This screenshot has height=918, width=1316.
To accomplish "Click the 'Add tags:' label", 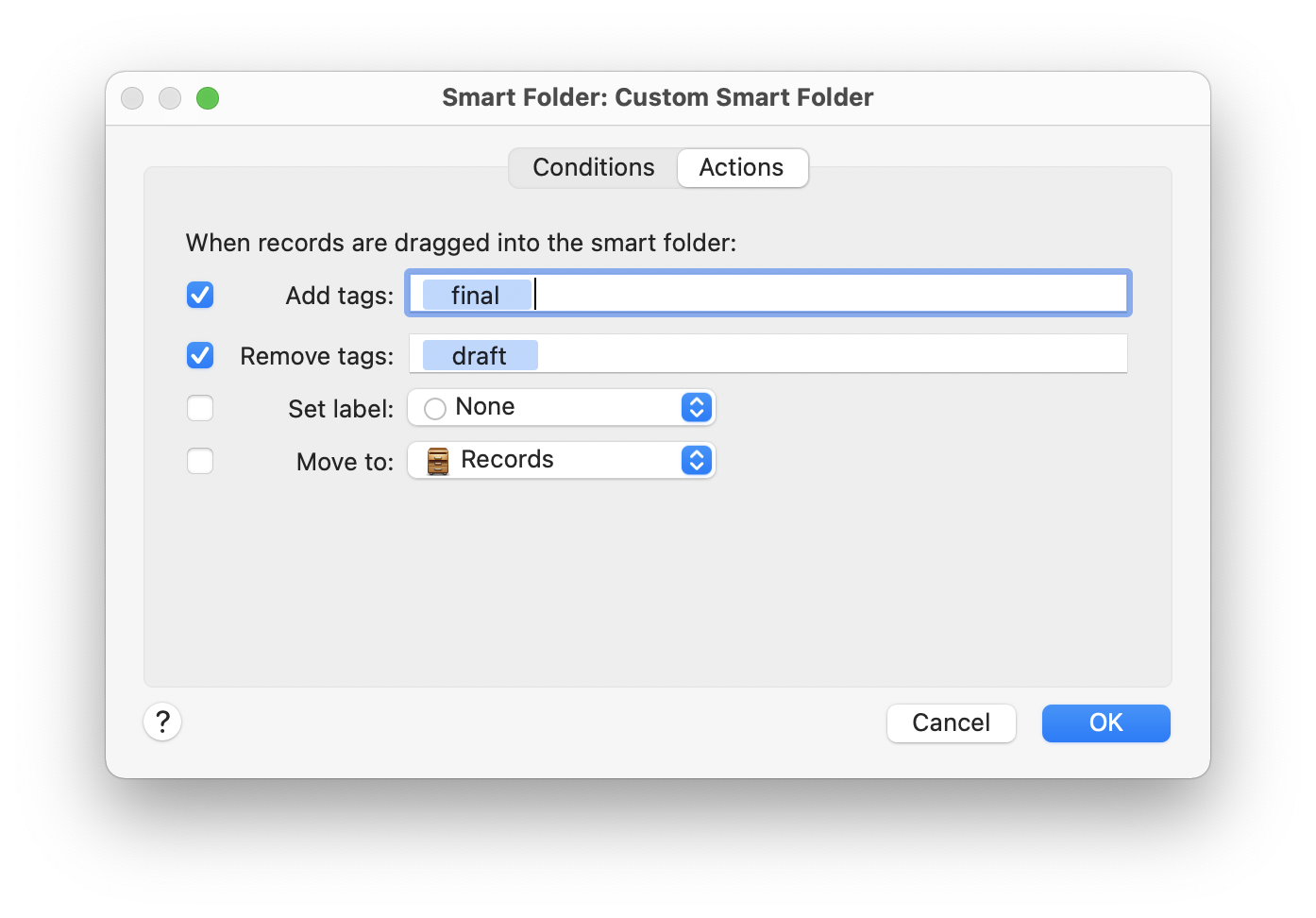I will tap(340, 296).
